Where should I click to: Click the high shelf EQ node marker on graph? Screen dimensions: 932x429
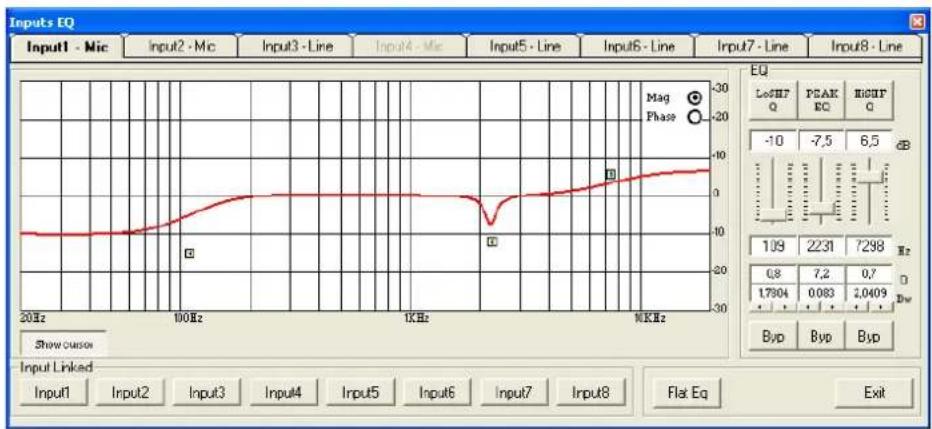point(609,174)
